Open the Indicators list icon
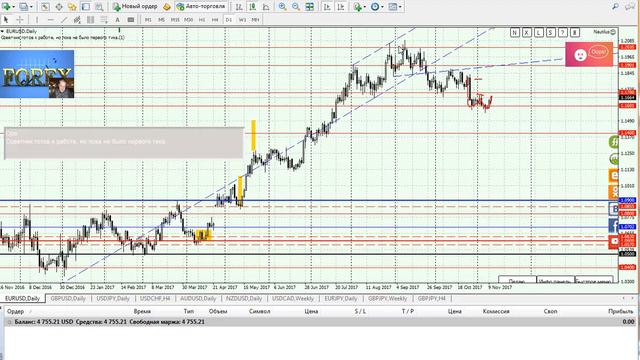The image size is (640, 360). click(358, 7)
